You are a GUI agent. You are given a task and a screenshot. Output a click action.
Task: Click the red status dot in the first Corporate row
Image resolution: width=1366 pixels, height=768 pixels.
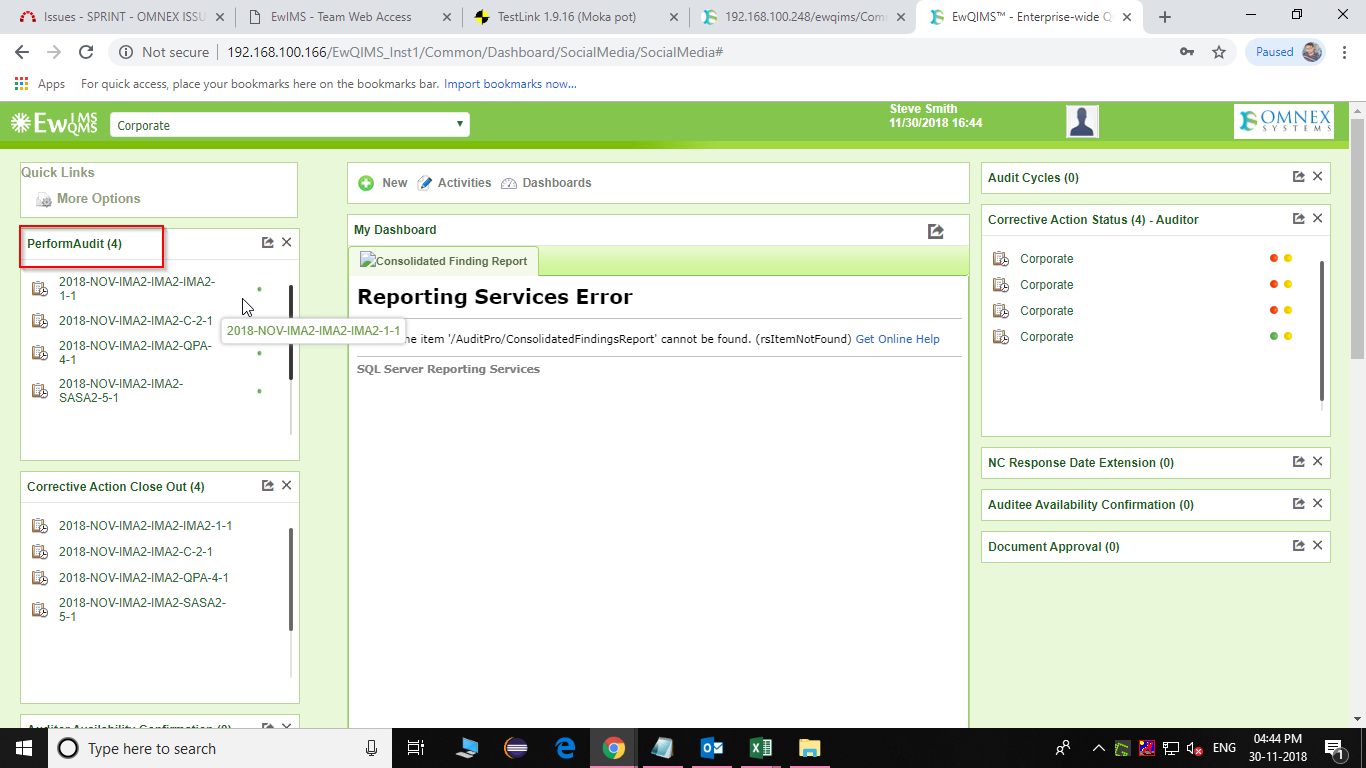pyautogui.click(x=1274, y=259)
